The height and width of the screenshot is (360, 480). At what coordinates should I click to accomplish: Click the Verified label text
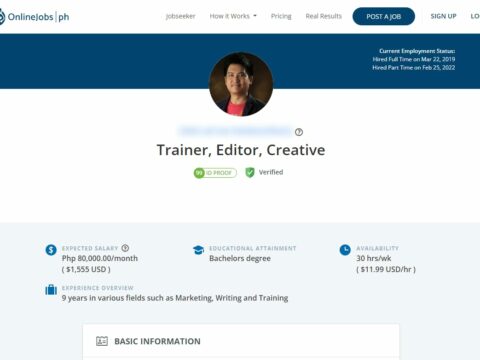(x=271, y=172)
